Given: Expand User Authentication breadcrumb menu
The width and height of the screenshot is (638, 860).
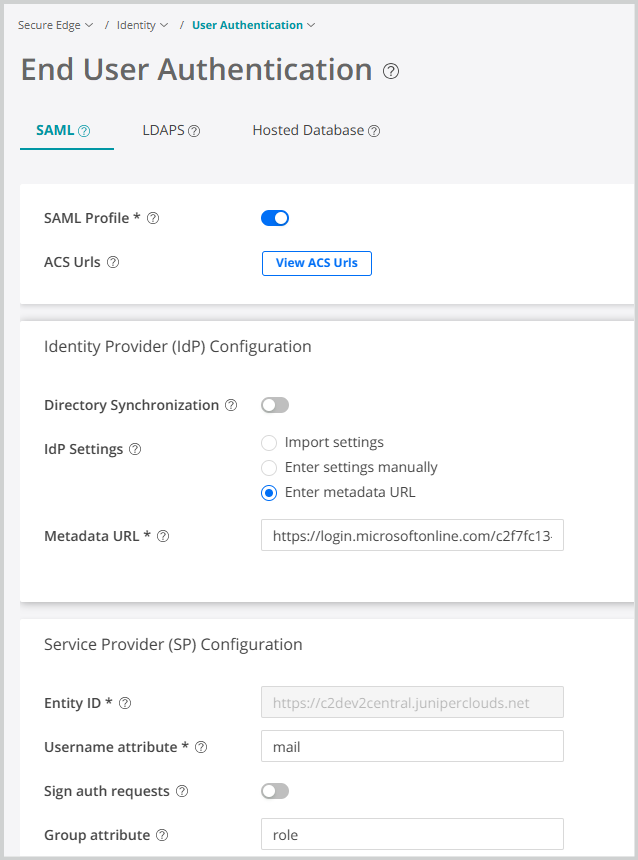Looking at the screenshot, I should pyautogui.click(x=253, y=25).
